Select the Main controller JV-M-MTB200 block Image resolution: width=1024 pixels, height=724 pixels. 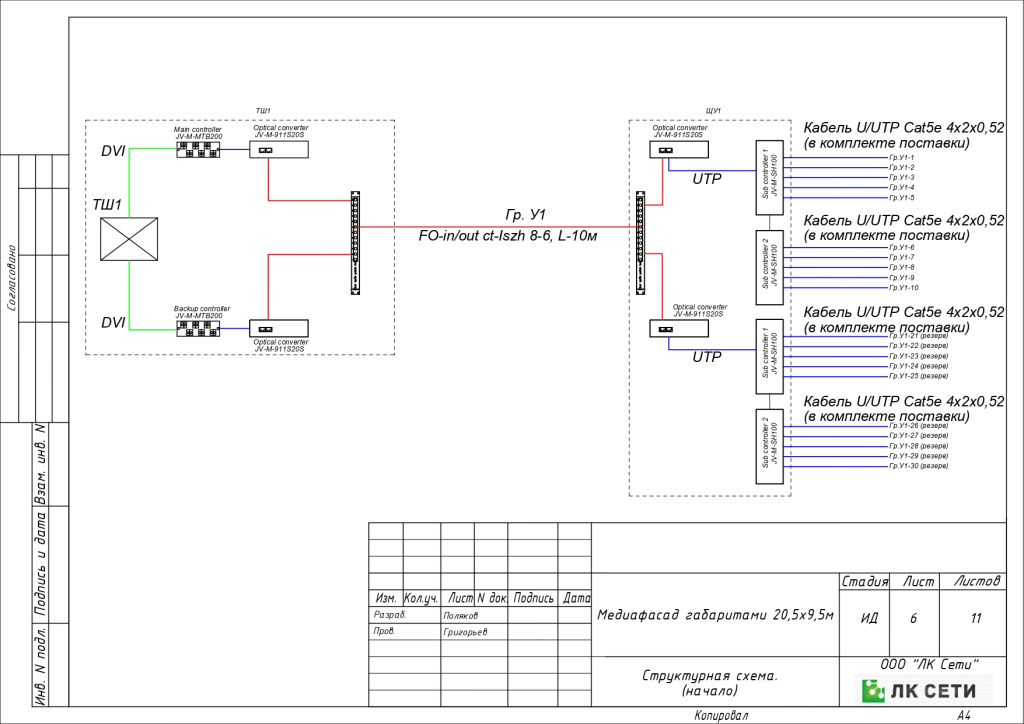(x=198, y=150)
